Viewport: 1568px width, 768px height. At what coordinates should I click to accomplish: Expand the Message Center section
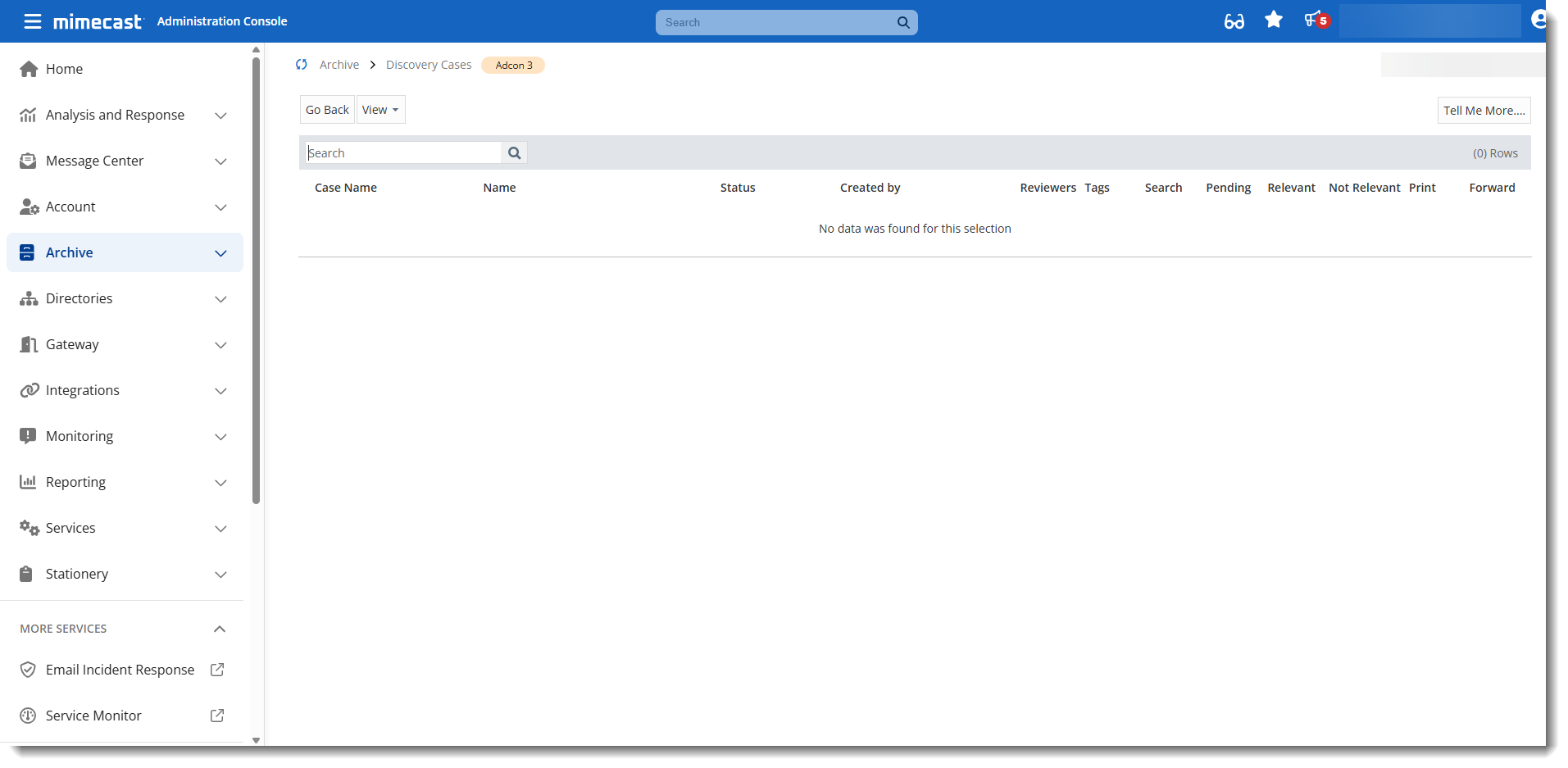220,161
